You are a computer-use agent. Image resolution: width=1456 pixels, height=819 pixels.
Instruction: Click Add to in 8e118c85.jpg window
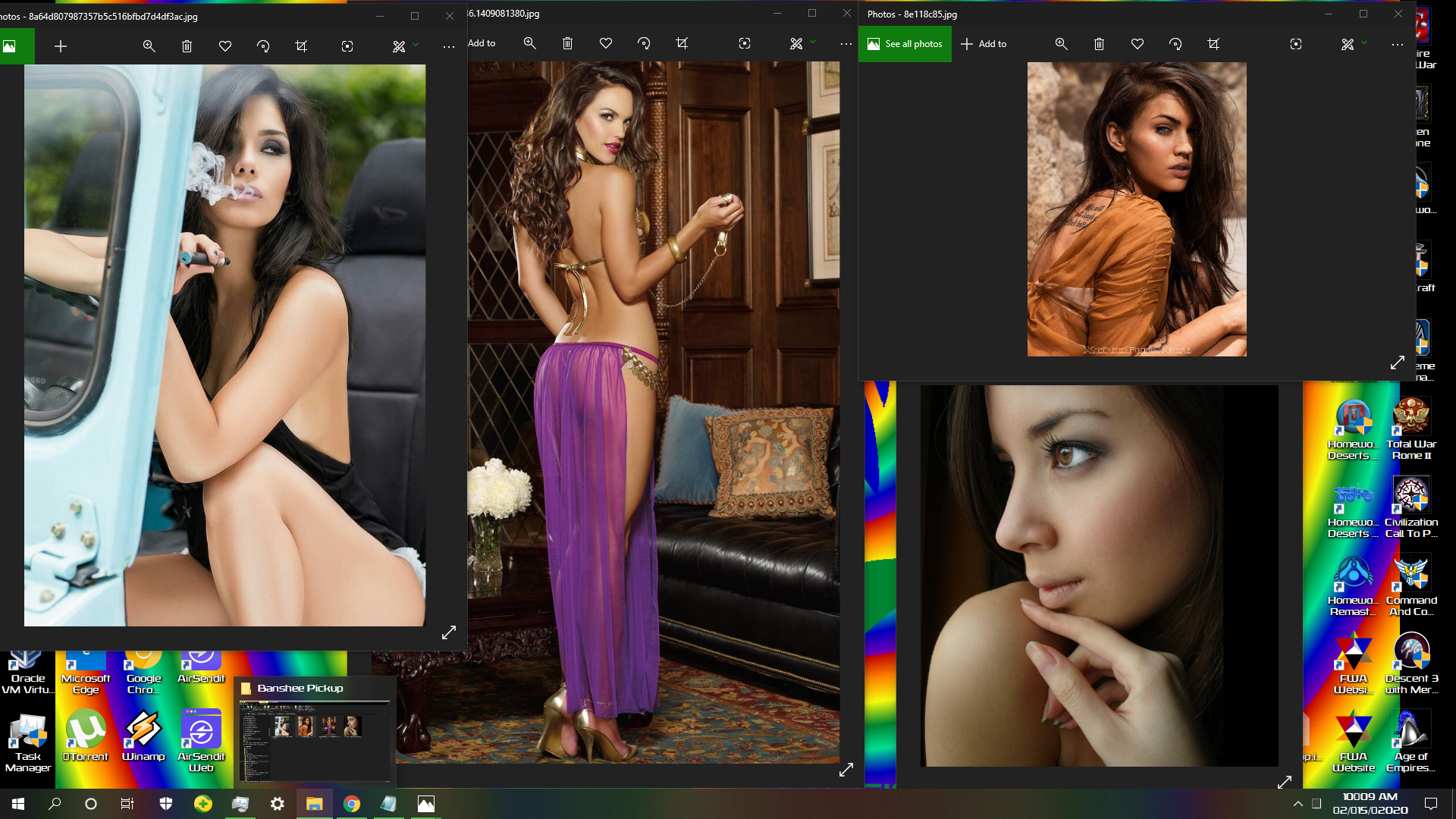984,44
